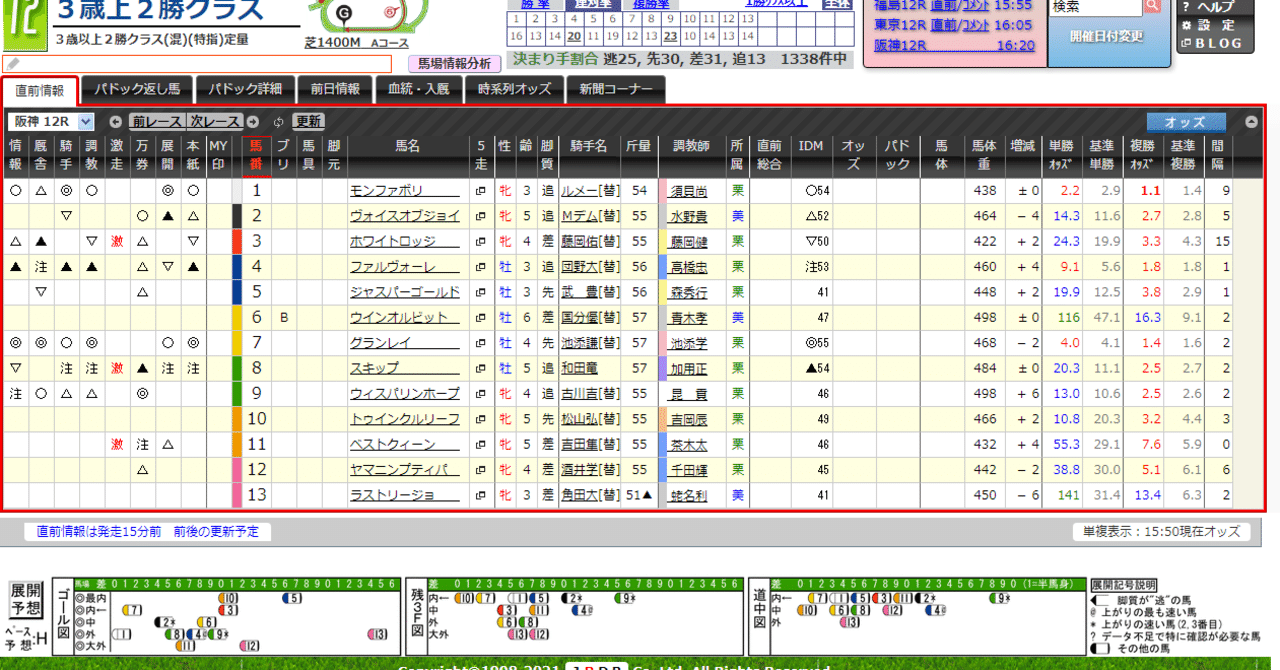Click win odds 2.2 for モンファボリ
Image resolution: width=1280 pixels, height=670 pixels.
[1070, 190]
